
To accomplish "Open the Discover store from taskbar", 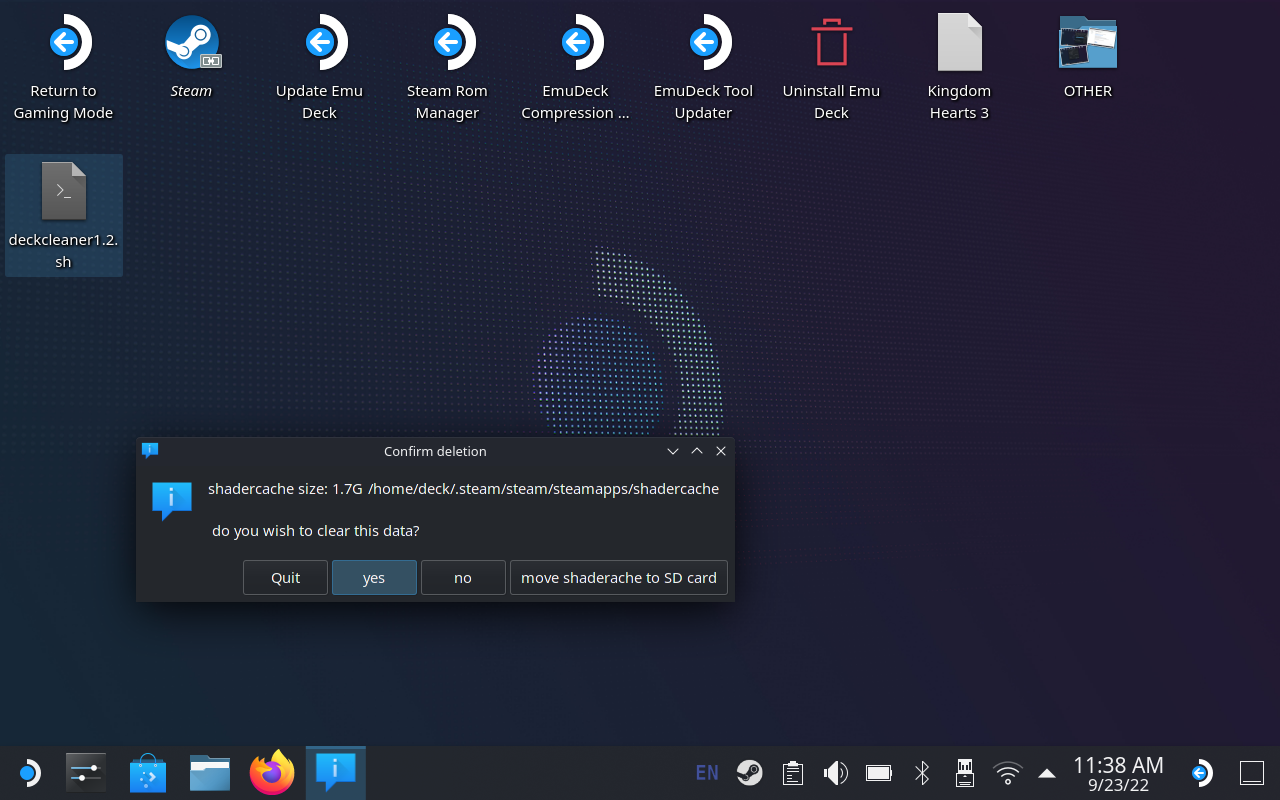I will coord(148,773).
